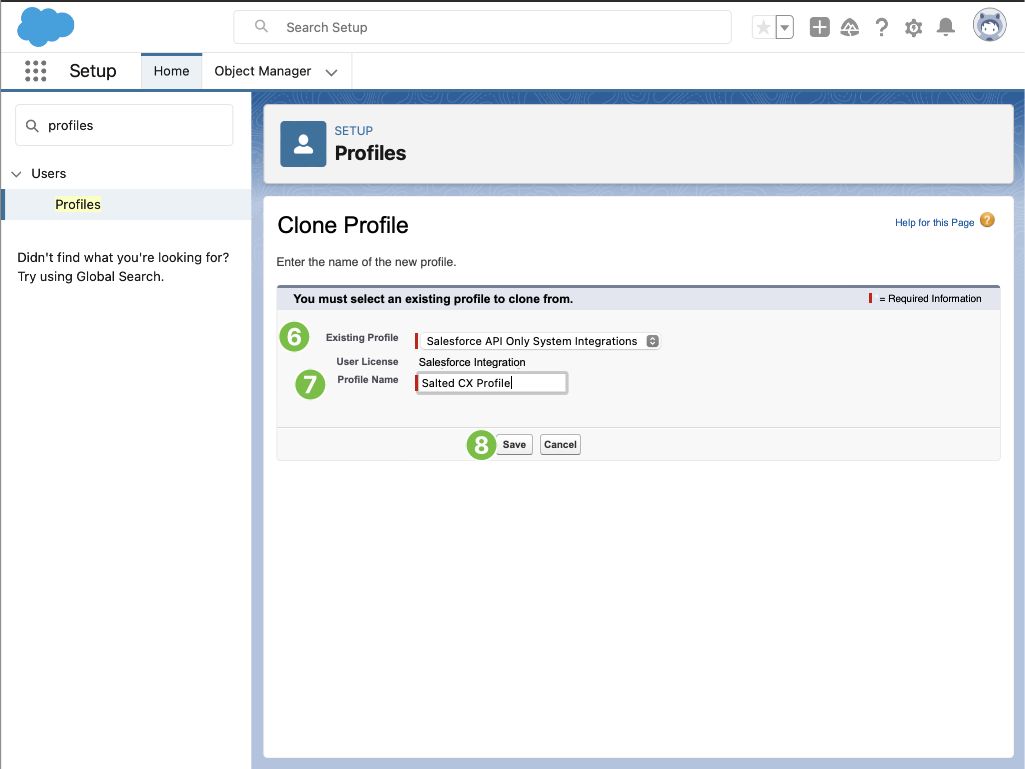
Task: Open the Existing Profile dropdown
Action: [x=539, y=341]
